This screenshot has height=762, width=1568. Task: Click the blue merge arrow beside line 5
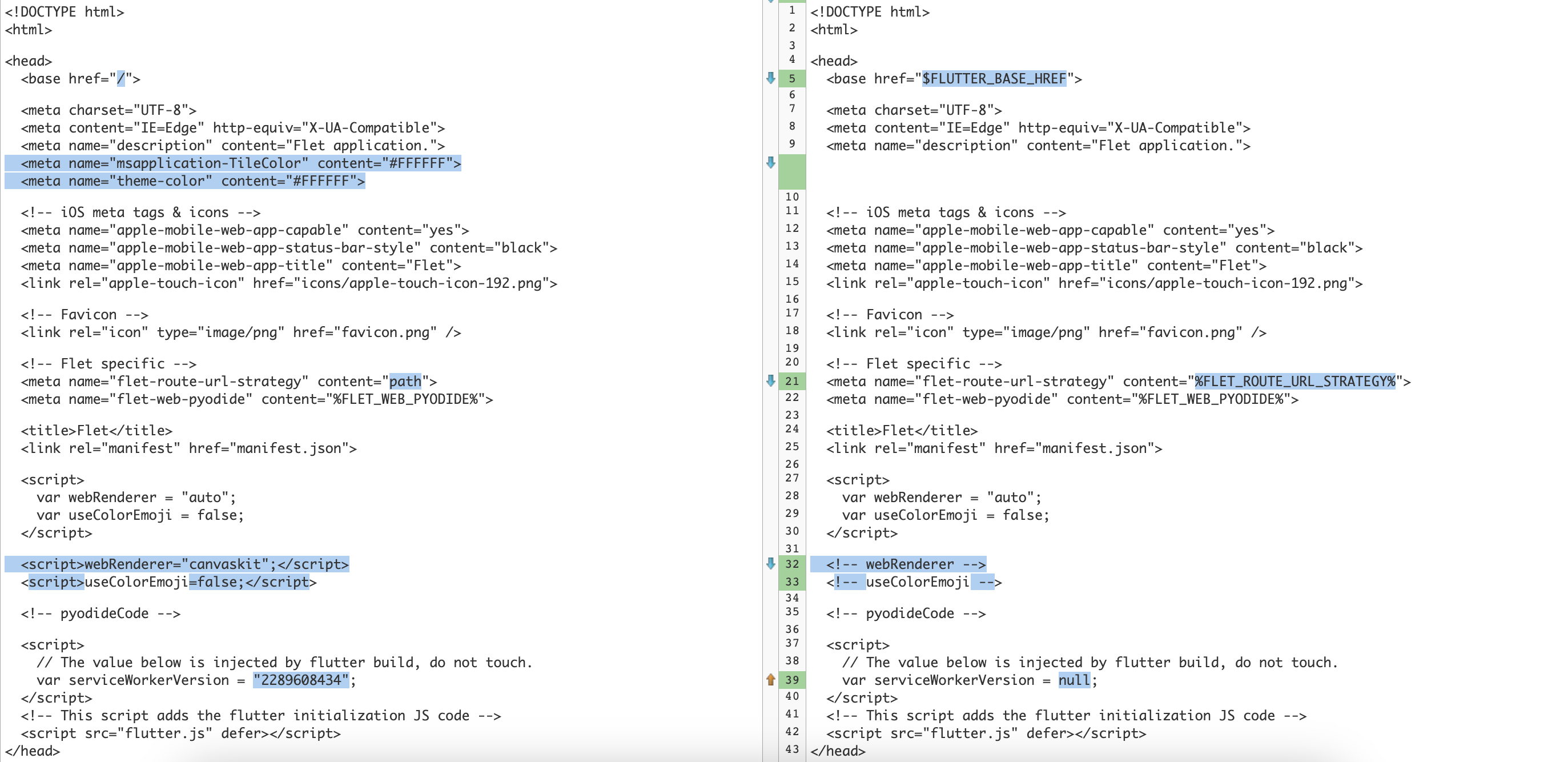772,78
